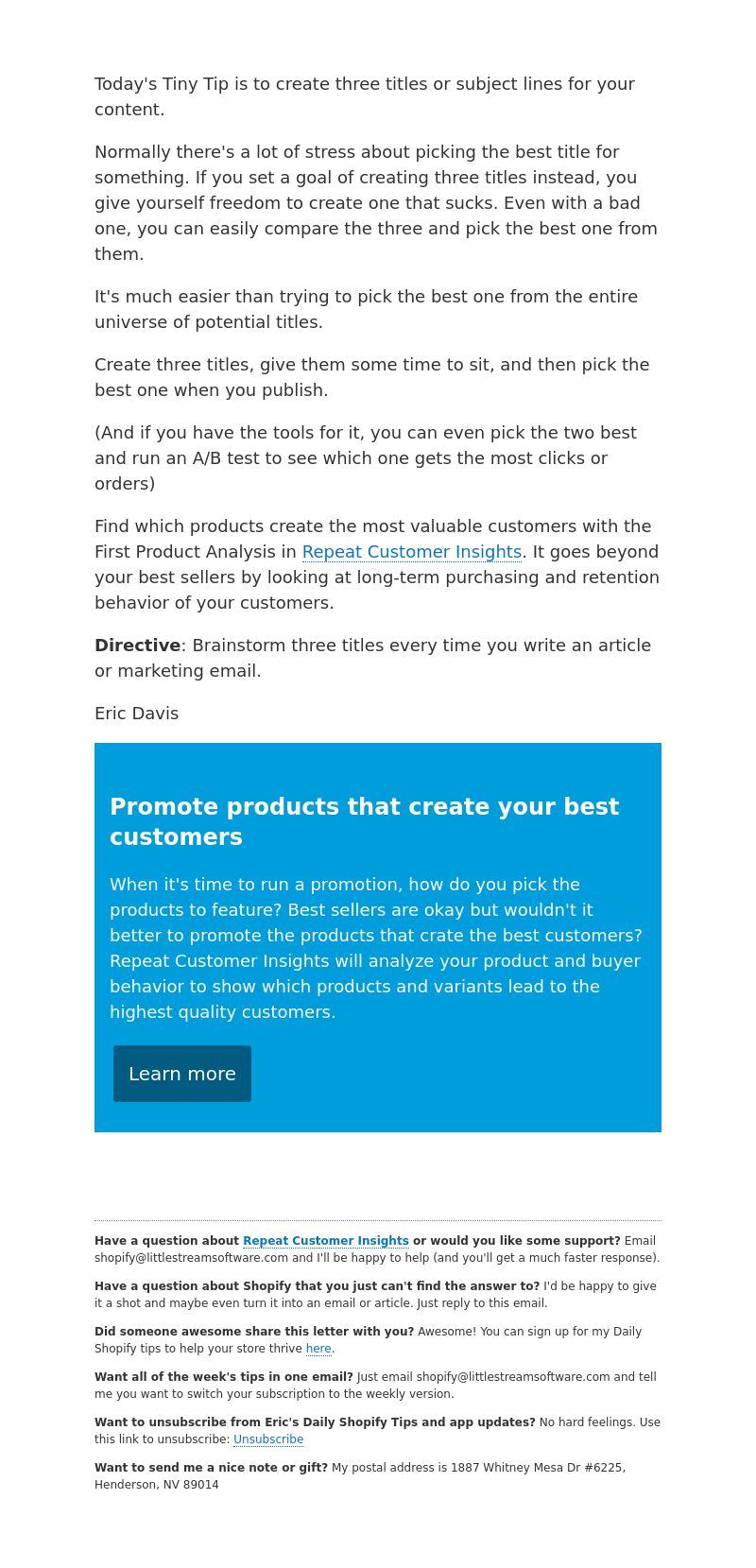Click 'Want to send me a nice note' text
This screenshot has height=1568, width=756.
tap(211, 1468)
